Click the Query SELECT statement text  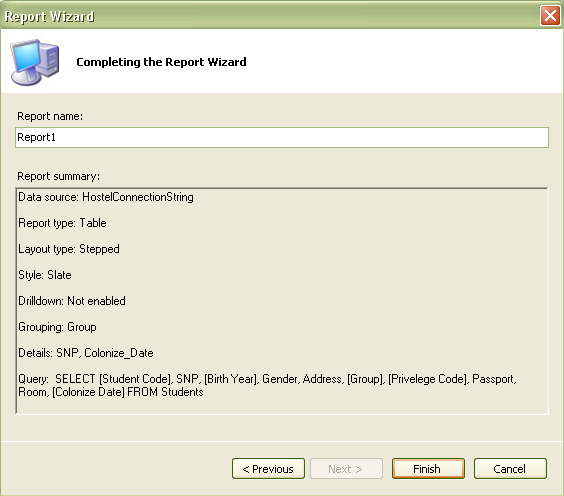point(267,385)
